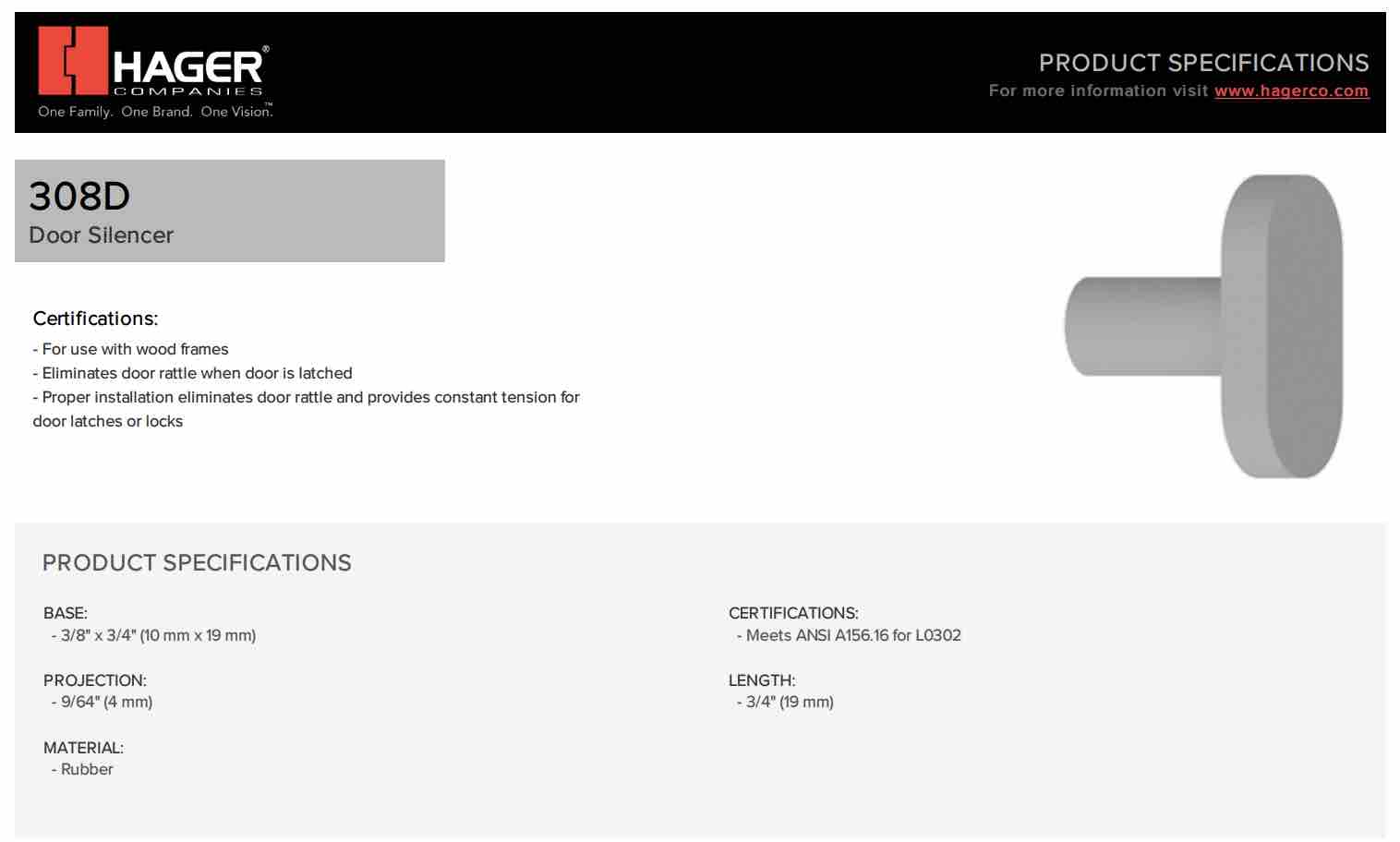Click the Certifications heading above the bullets
This screenshot has width=1400, height=842.
[95, 319]
